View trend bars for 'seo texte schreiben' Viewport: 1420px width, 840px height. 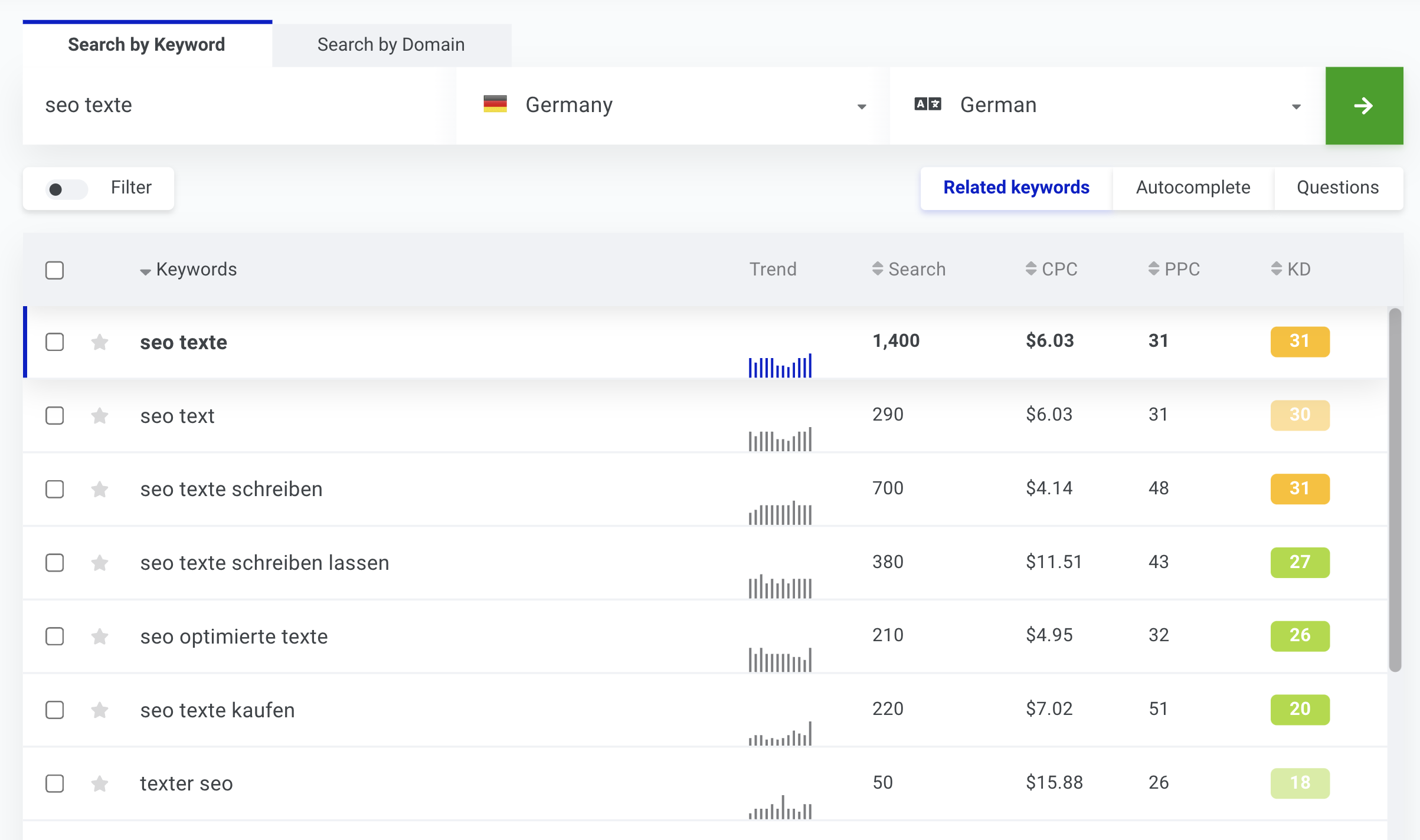780,512
